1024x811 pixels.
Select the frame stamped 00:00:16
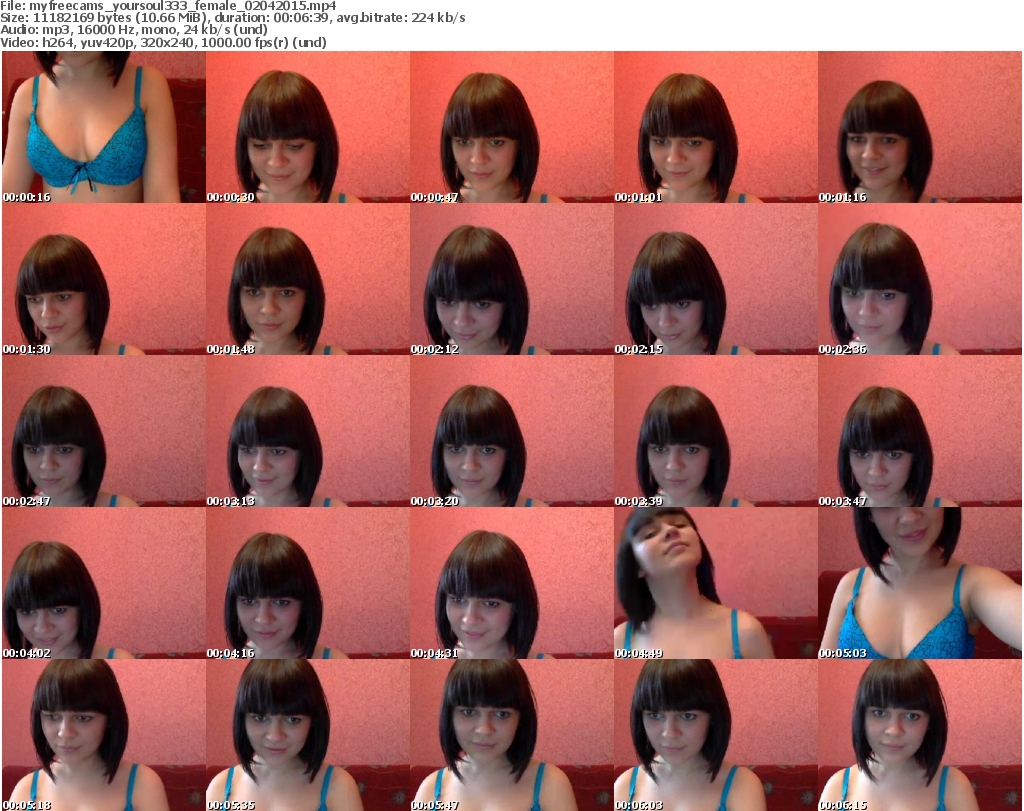pyautogui.click(x=104, y=127)
